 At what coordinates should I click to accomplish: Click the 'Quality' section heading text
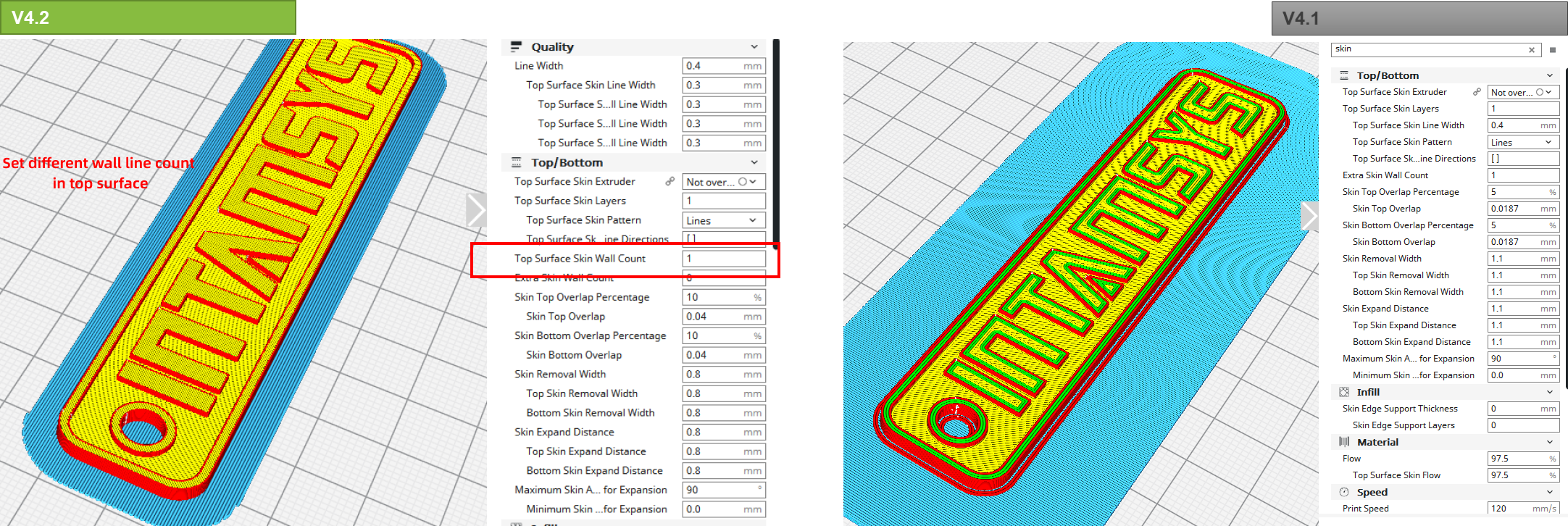(x=552, y=47)
